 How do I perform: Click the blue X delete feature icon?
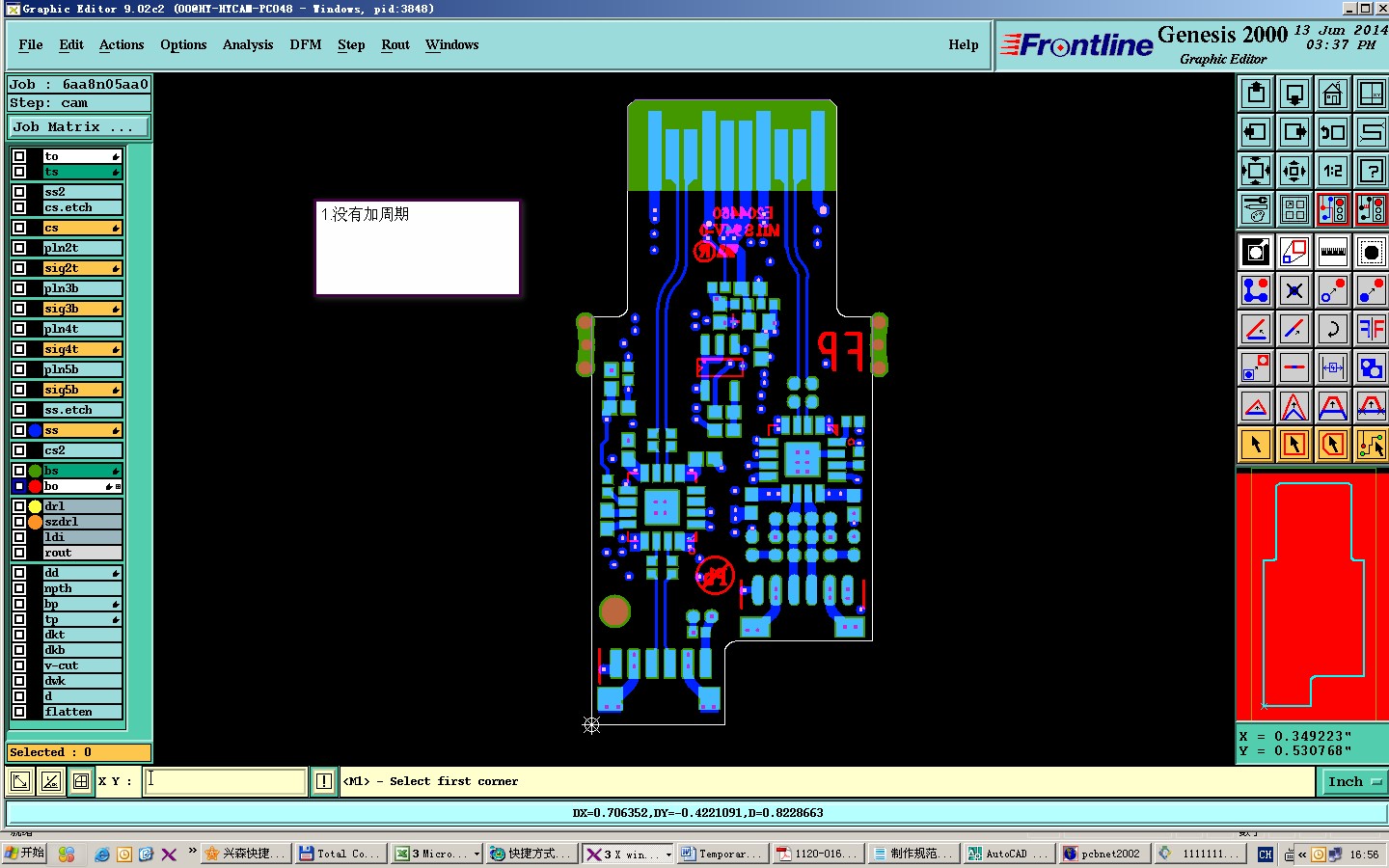pos(1294,290)
